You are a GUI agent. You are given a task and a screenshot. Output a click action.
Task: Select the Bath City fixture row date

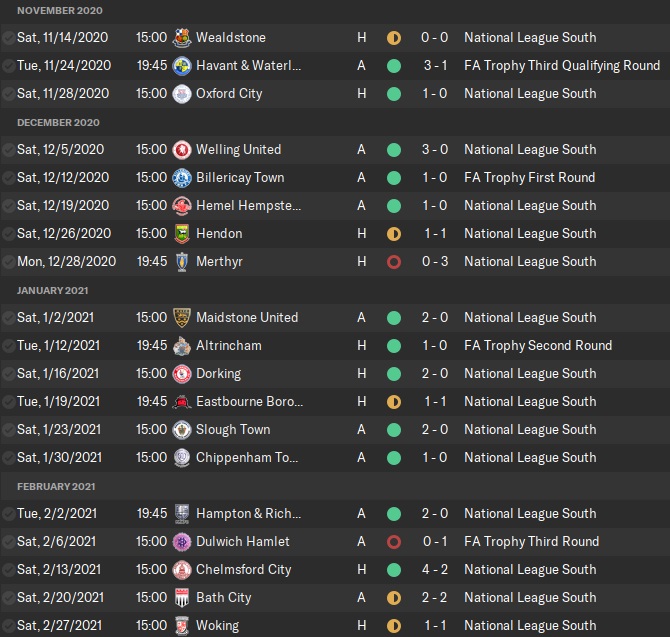pyautogui.click(x=59, y=598)
